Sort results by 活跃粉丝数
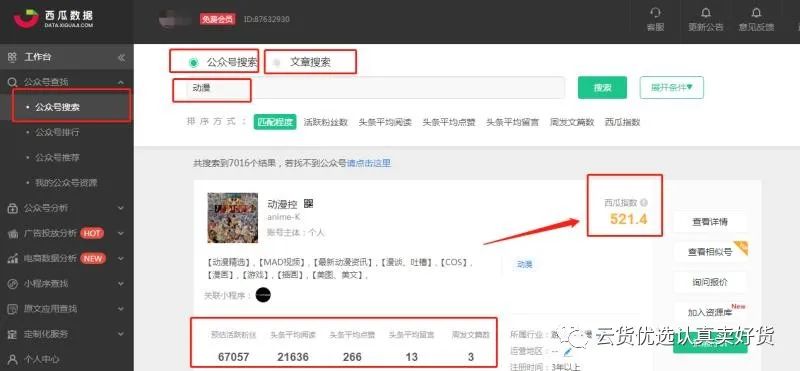Image resolution: width=800 pixels, height=371 pixels. pos(326,122)
